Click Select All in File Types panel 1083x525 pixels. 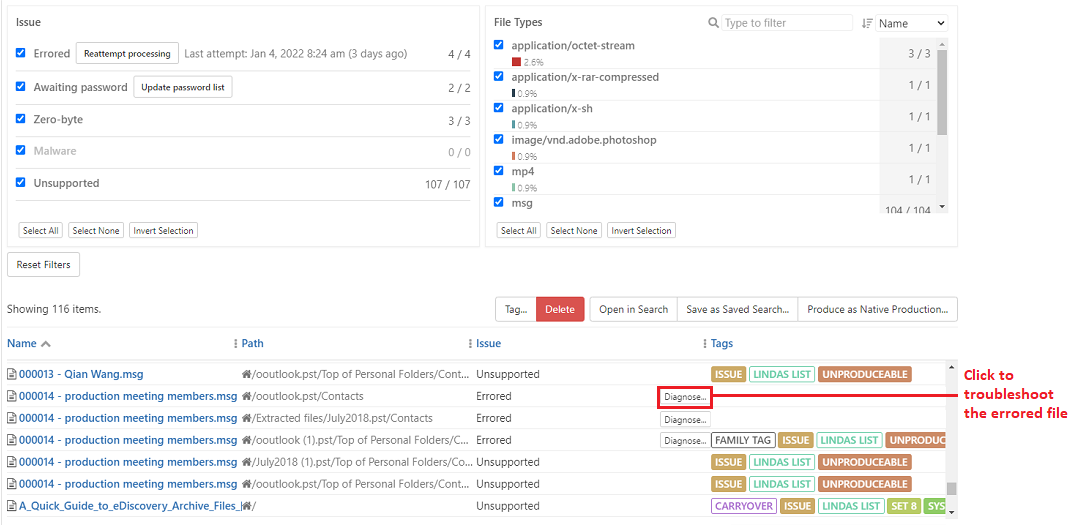[518, 231]
